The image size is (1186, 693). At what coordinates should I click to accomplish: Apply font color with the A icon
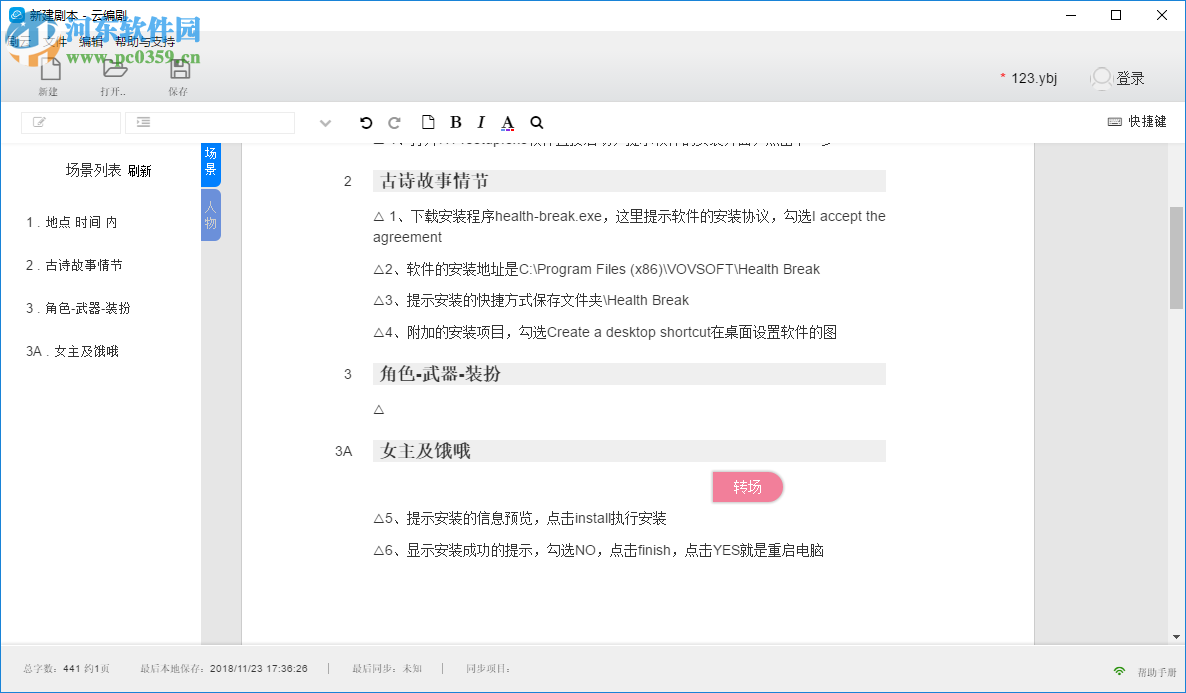pyautogui.click(x=507, y=121)
